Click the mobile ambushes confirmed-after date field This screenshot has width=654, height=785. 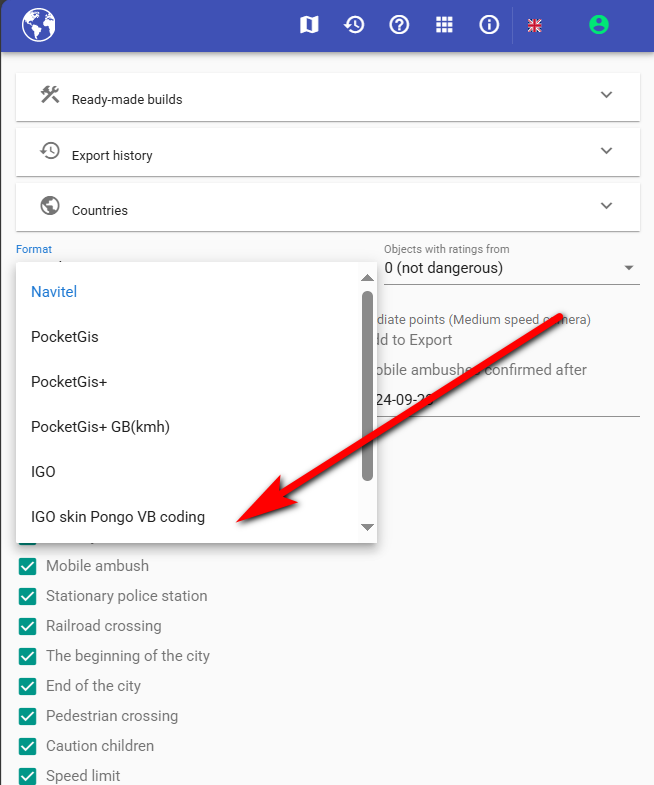[508, 400]
